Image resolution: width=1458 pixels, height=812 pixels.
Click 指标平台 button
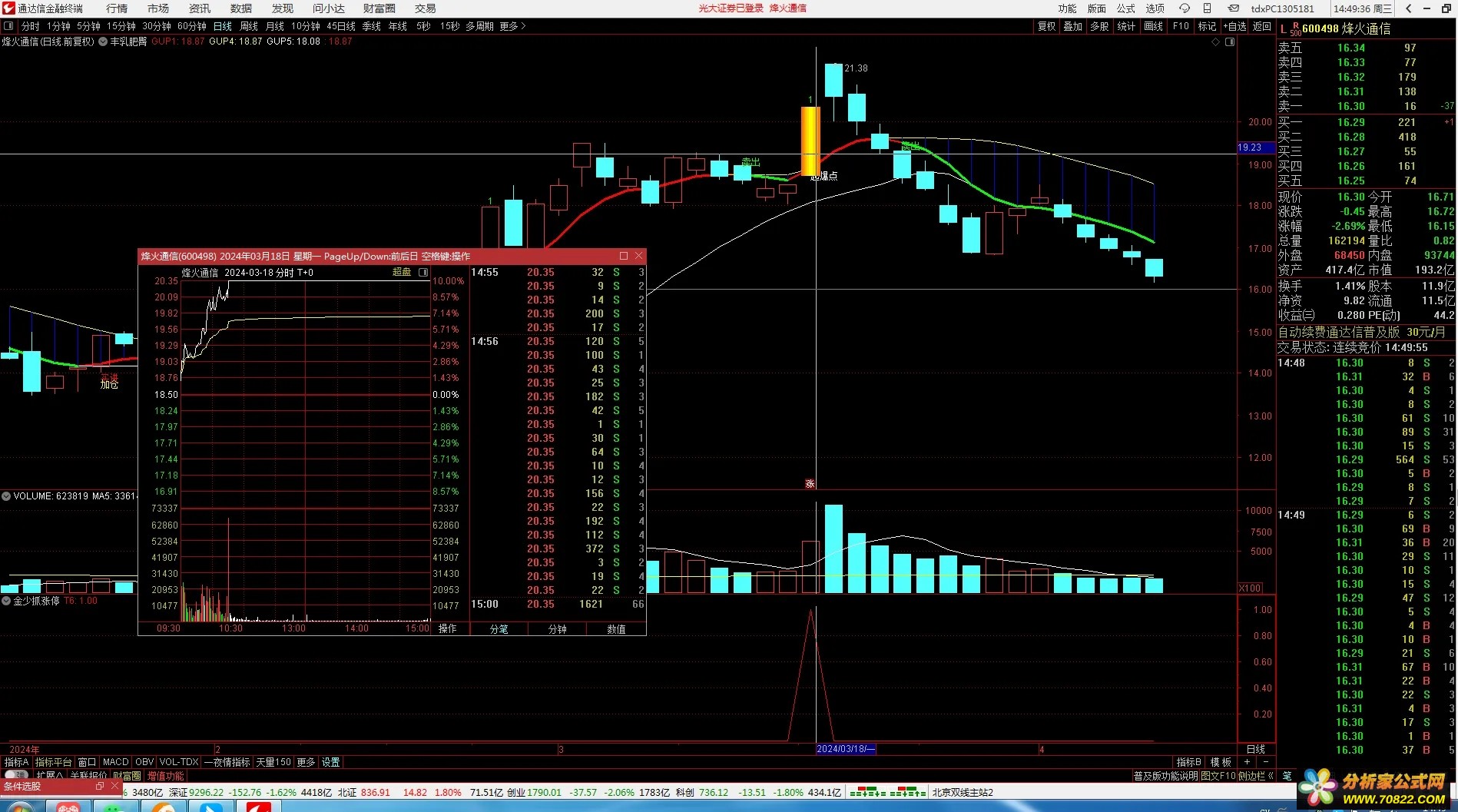pos(53,762)
